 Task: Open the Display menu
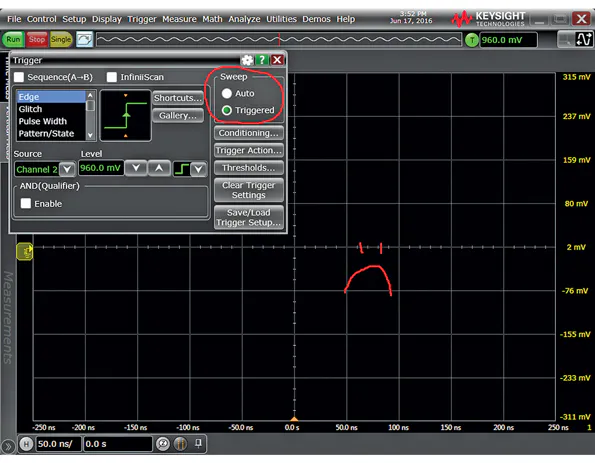coord(107,19)
